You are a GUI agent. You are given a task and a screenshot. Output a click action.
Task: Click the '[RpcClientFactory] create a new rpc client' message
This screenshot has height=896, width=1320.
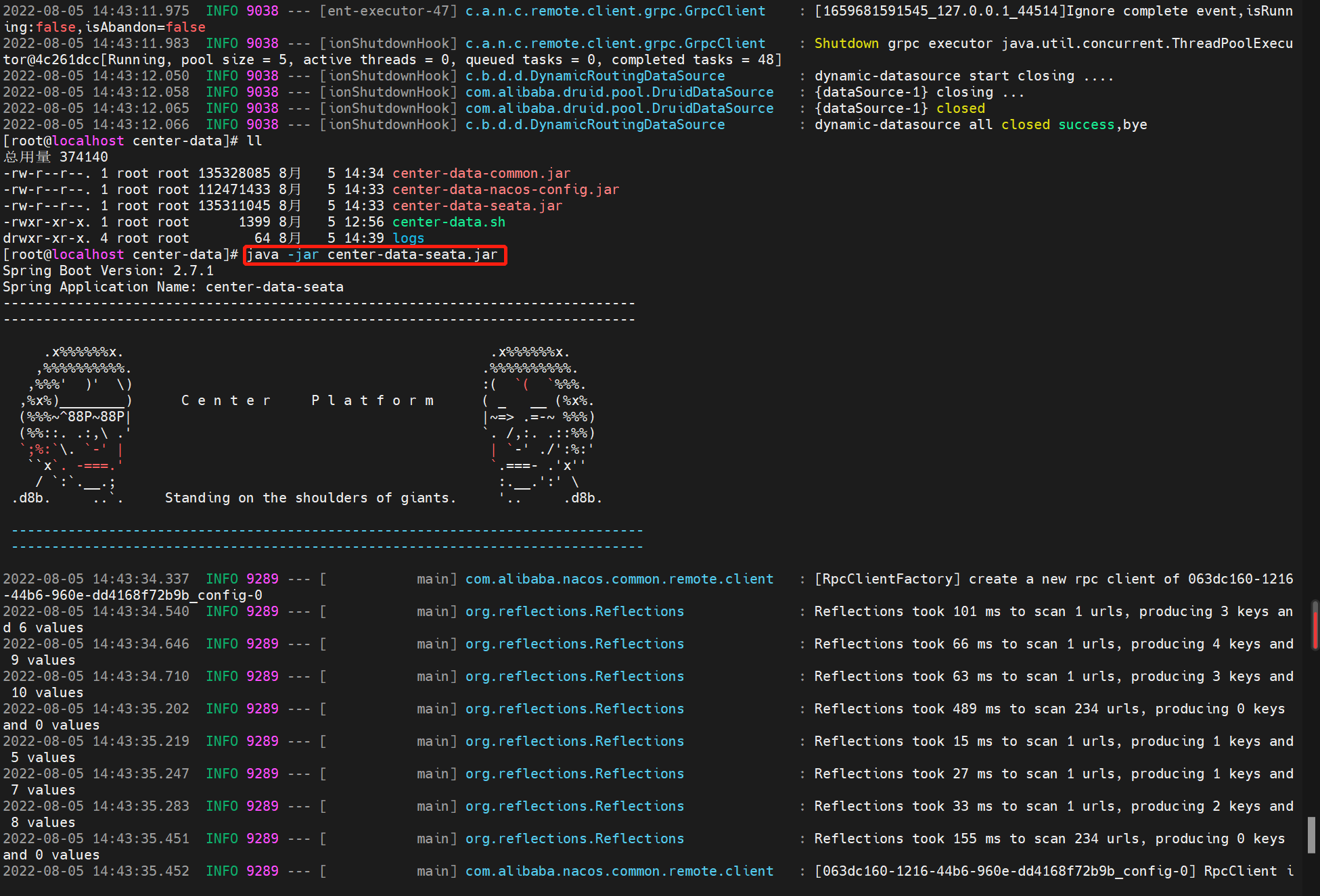coord(1053,579)
